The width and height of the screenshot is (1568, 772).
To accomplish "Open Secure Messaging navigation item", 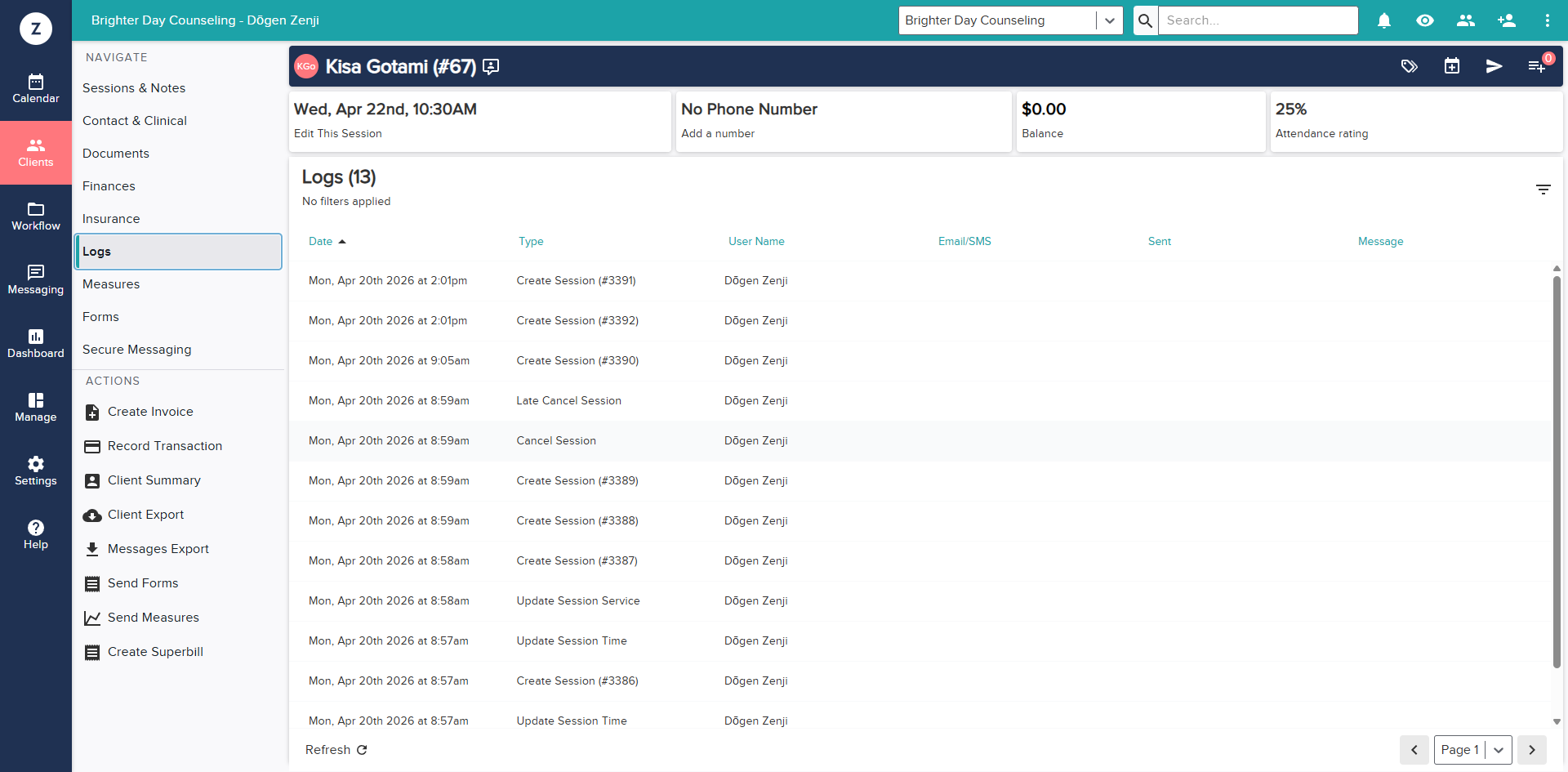I will 178,350.
